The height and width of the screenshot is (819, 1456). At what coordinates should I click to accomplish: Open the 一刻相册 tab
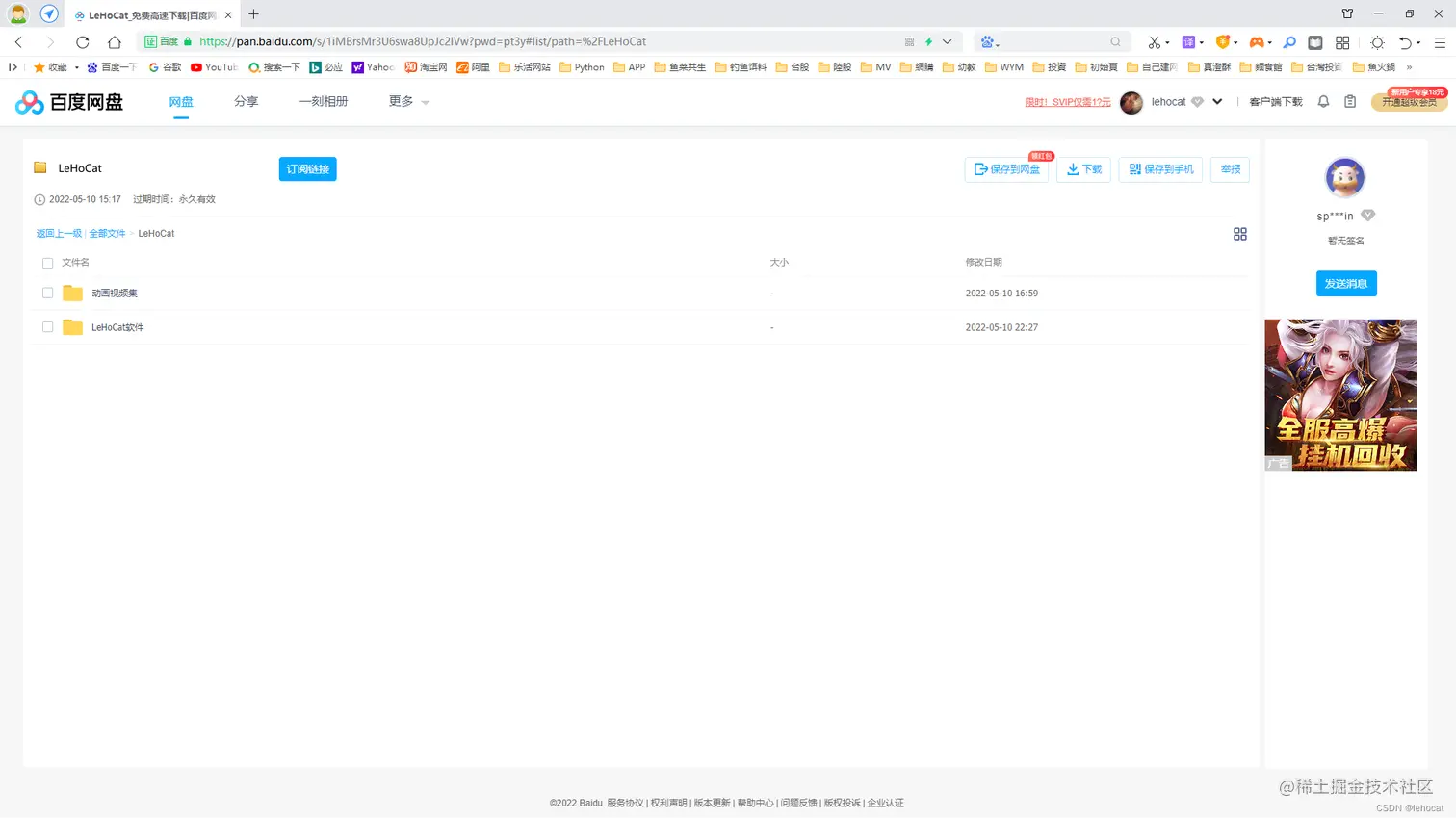click(324, 101)
